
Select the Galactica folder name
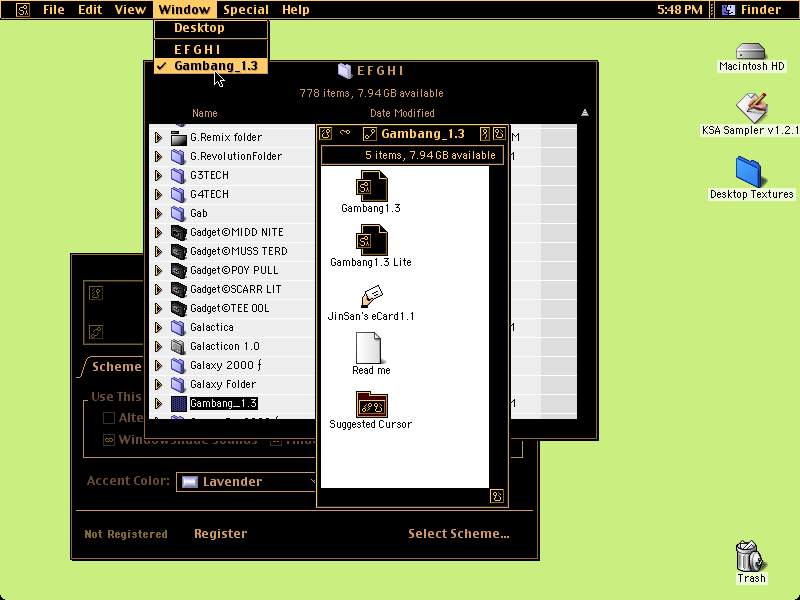[x=212, y=328]
